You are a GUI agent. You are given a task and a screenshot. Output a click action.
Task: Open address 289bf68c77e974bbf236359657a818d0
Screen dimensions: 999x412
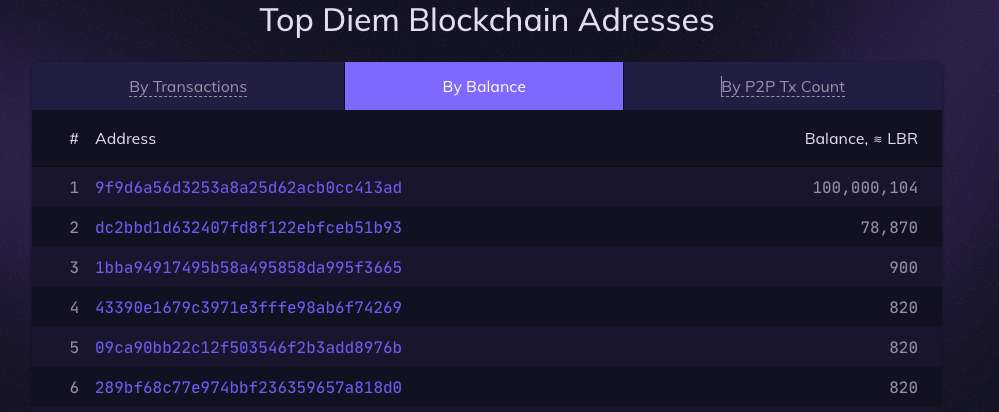click(x=249, y=387)
